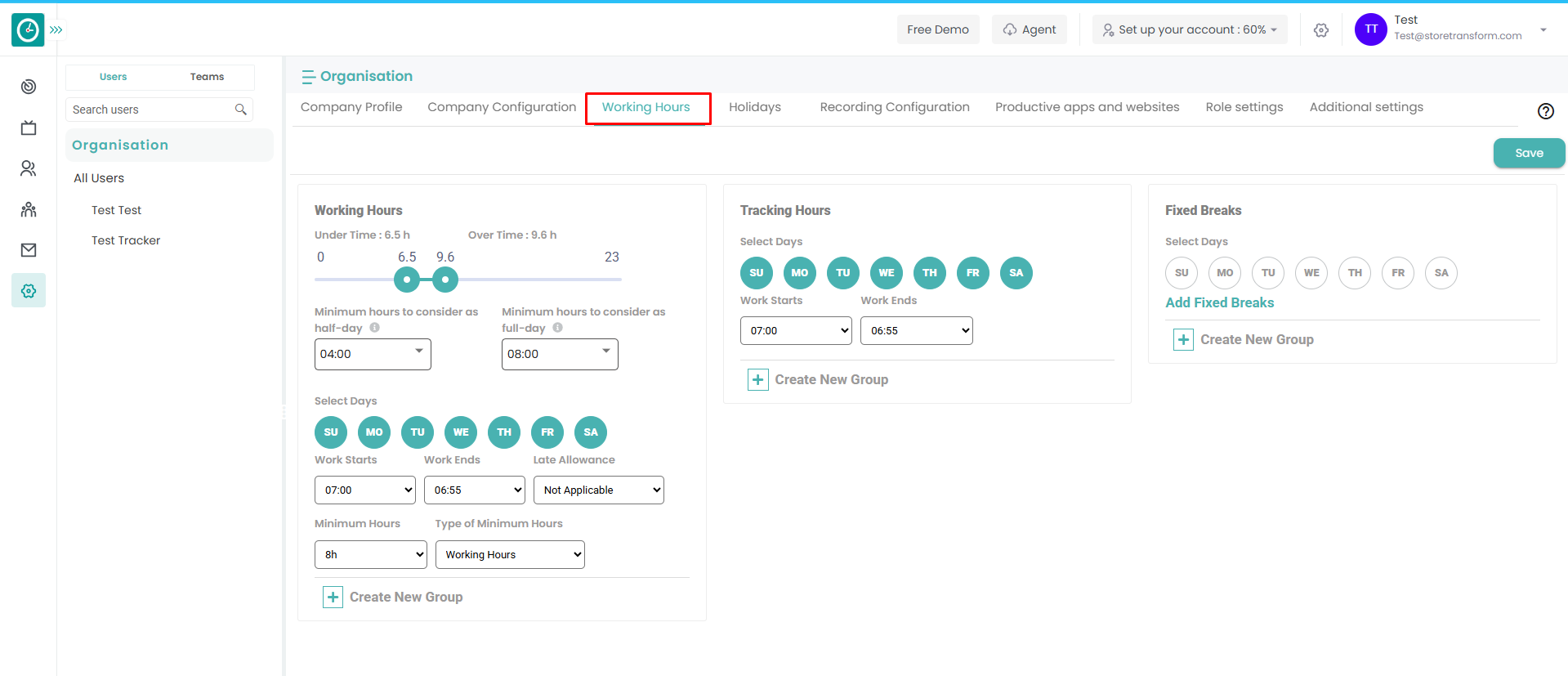This screenshot has width=1568, height=676.
Task: Click plus icon under Fixed Breaks group
Action: coord(1183,340)
